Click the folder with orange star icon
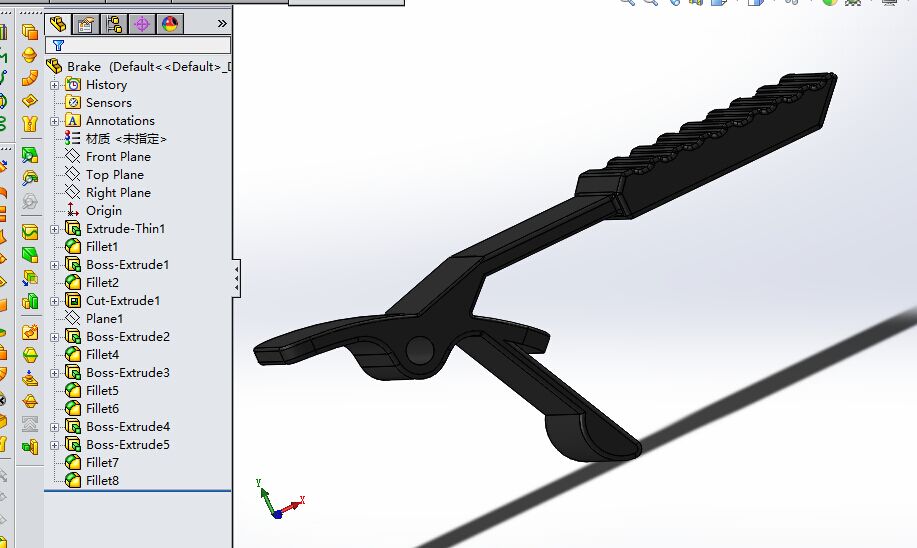This screenshot has height=548, width=917. (x=30, y=332)
